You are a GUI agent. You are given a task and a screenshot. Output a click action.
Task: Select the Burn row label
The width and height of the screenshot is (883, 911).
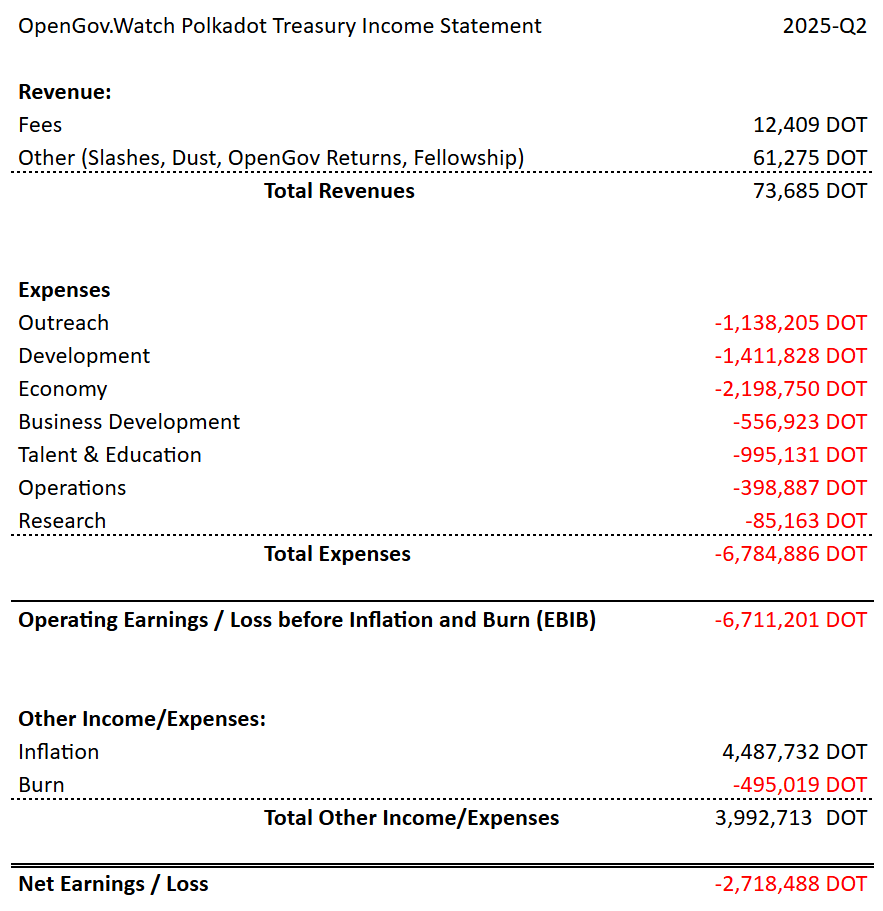pyautogui.click(x=41, y=785)
